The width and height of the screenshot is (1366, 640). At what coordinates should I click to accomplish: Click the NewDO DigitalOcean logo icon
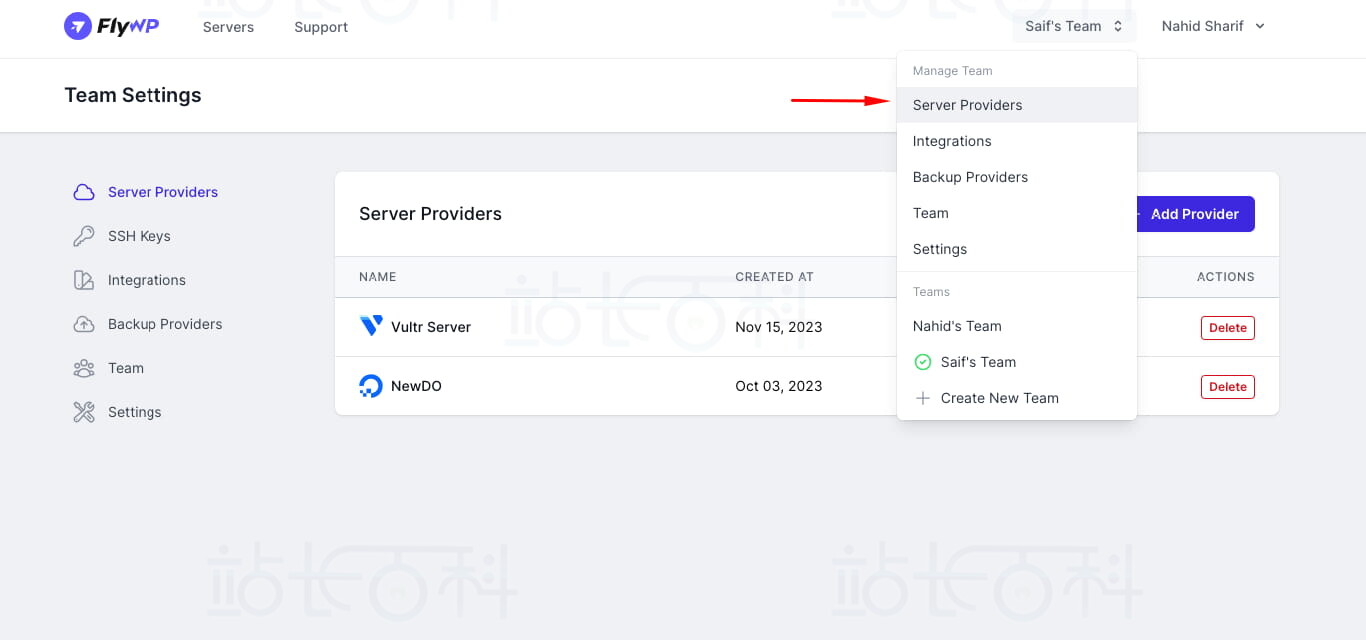pyautogui.click(x=371, y=386)
